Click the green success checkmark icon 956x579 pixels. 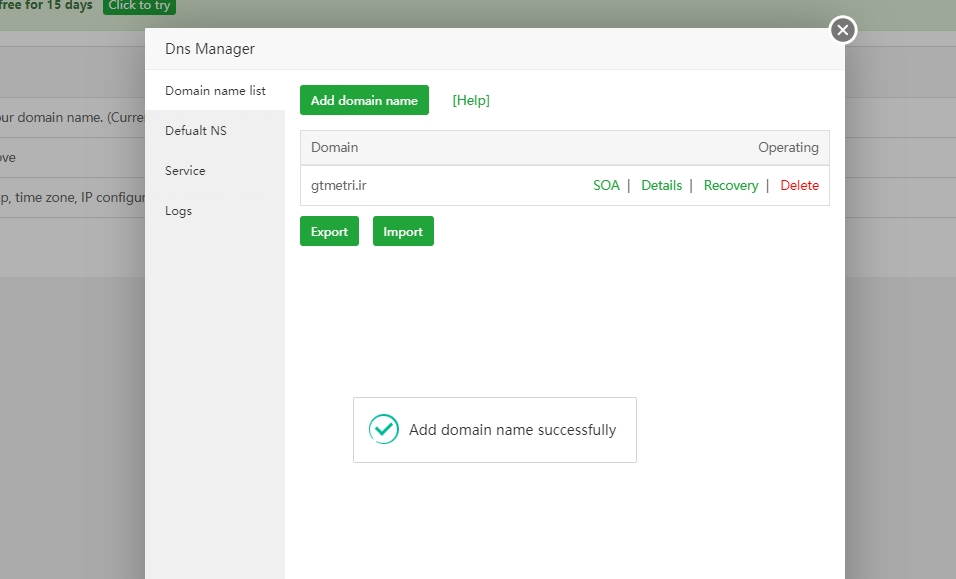(384, 429)
